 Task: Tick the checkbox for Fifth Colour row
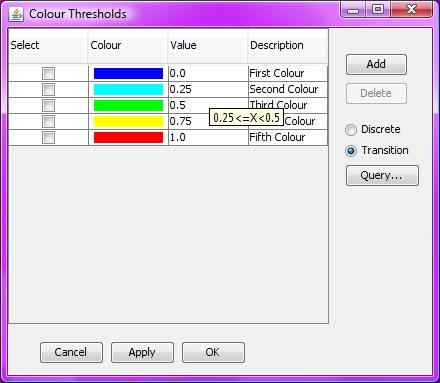[x=48, y=137]
